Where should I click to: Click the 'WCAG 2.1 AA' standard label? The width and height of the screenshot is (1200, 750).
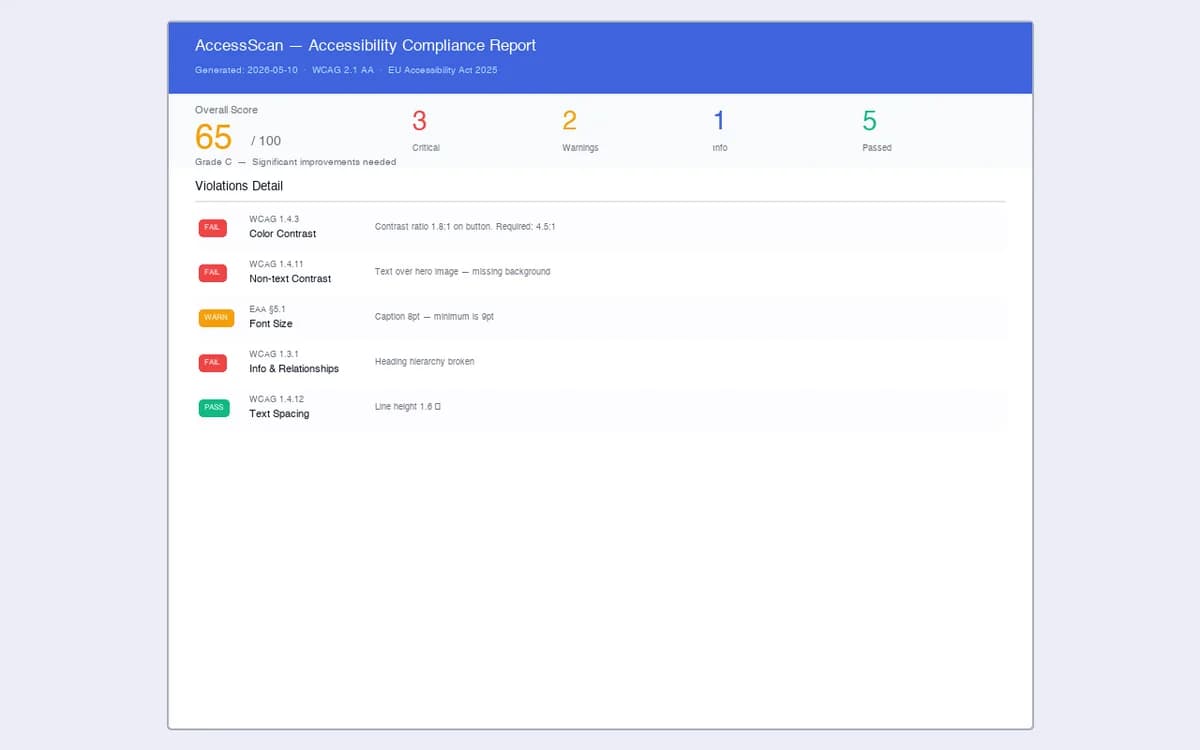tap(343, 70)
